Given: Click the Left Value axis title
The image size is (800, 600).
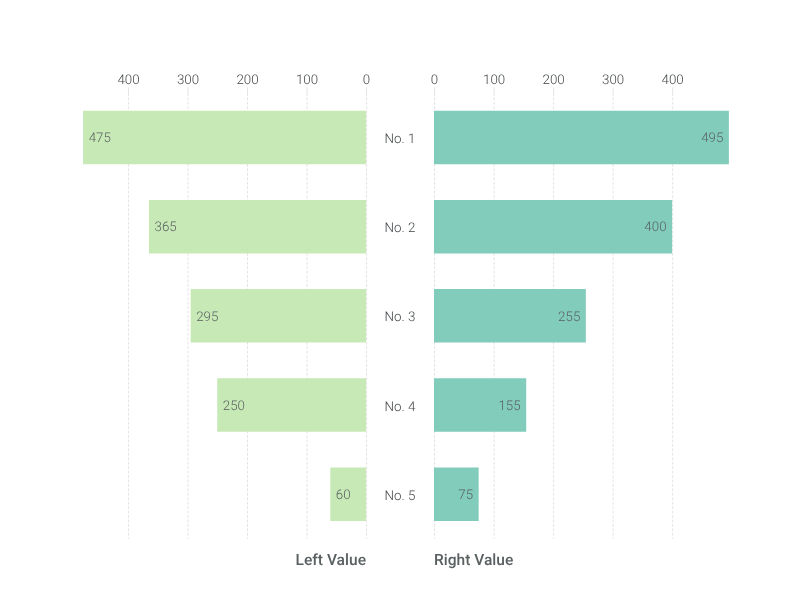Looking at the screenshot, I should point(331,560).
